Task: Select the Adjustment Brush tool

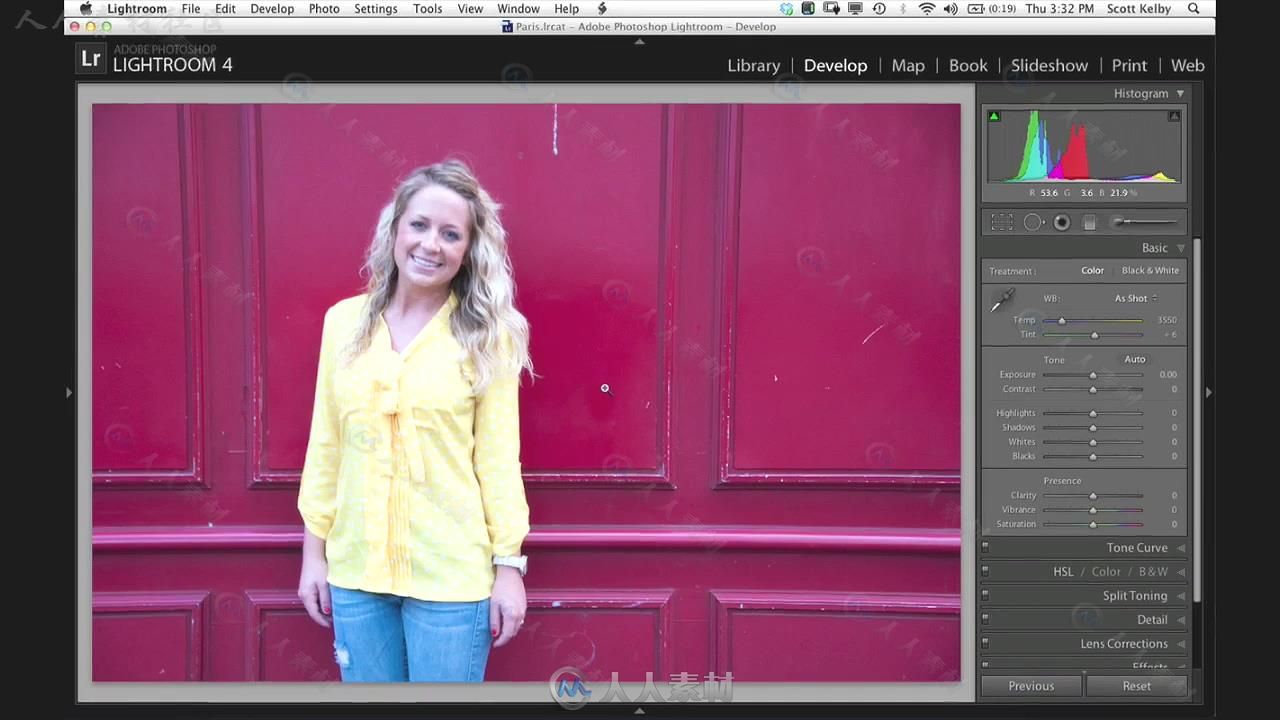Action: pos(1144,222)
